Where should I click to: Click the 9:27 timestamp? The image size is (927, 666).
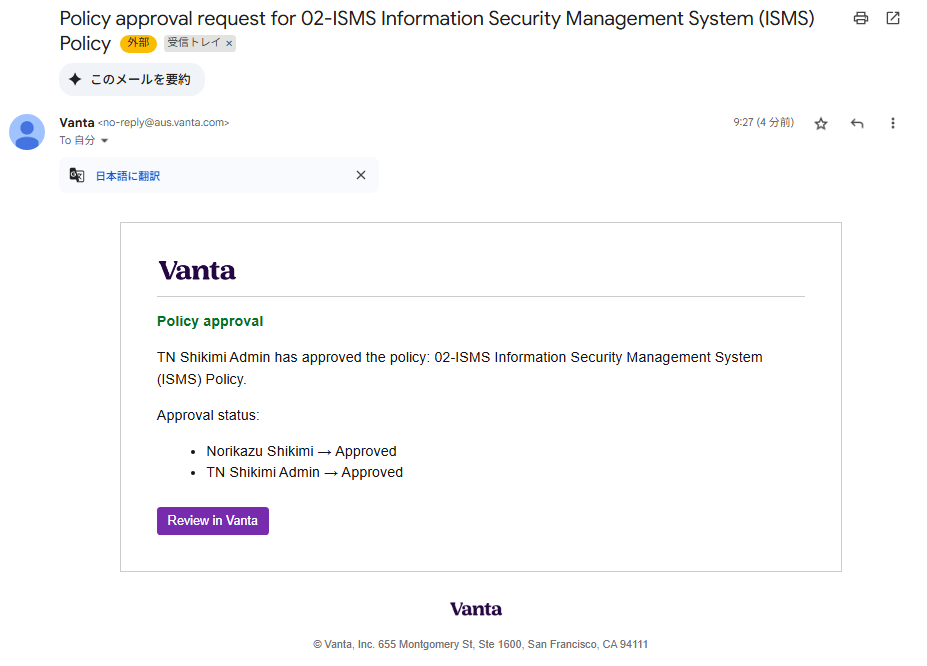click(x=763, y=122)
